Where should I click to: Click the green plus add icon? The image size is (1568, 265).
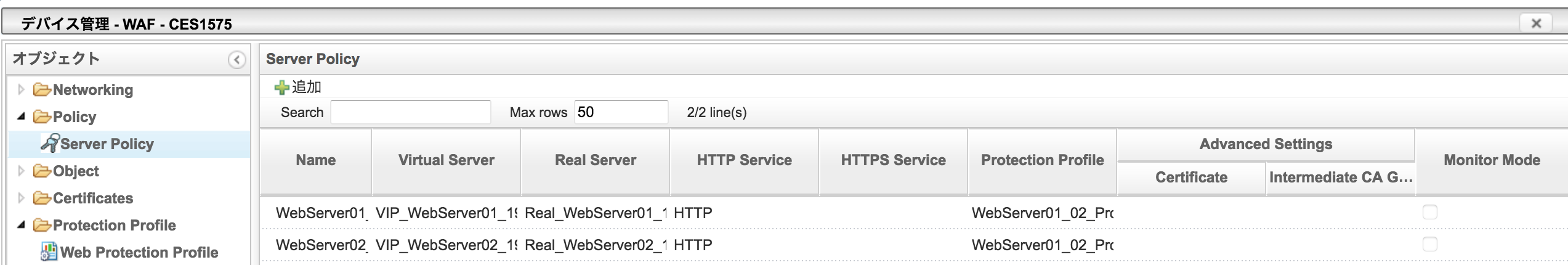[281, 88]
